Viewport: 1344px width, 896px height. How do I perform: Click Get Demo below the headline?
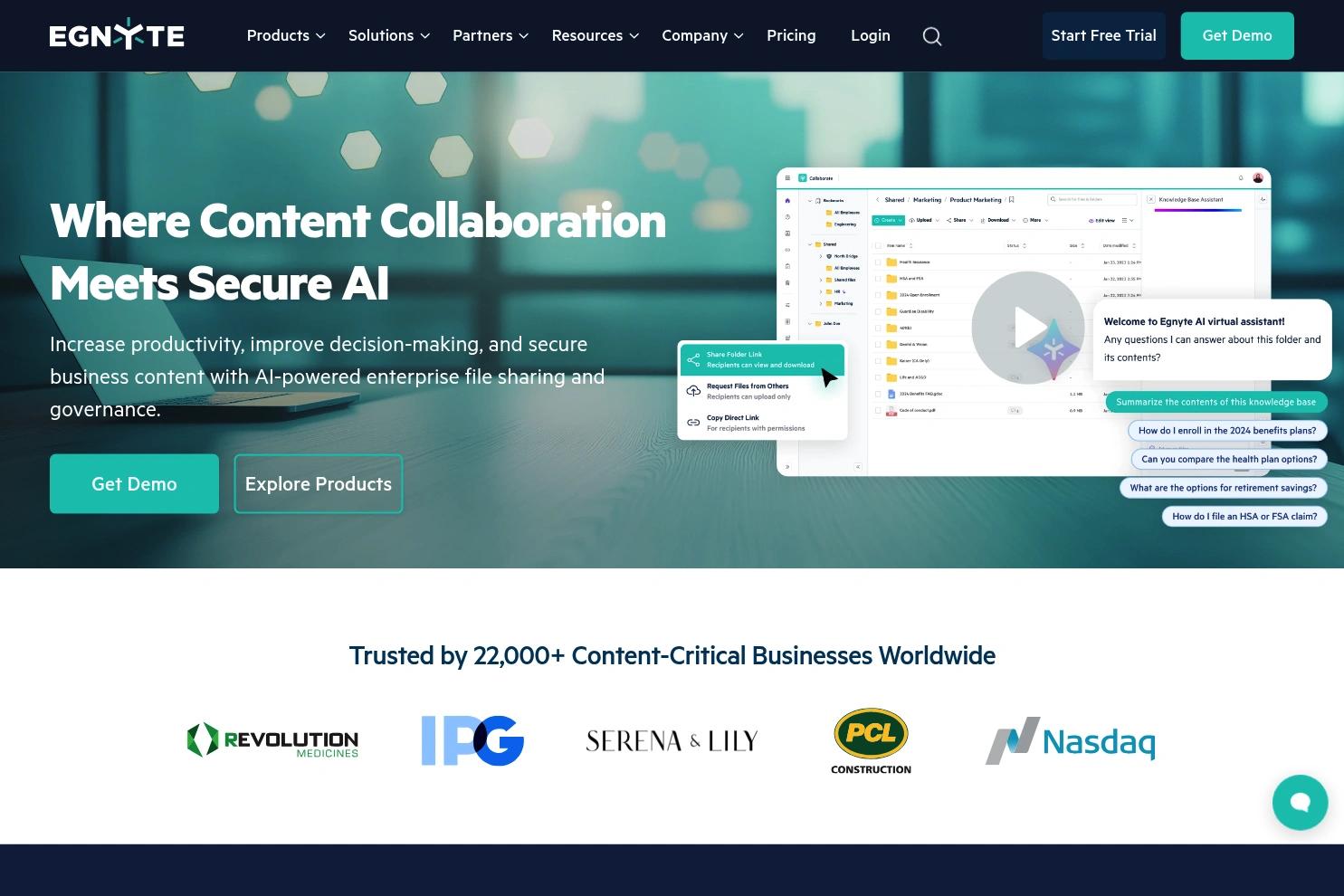[x=134, y=484]
